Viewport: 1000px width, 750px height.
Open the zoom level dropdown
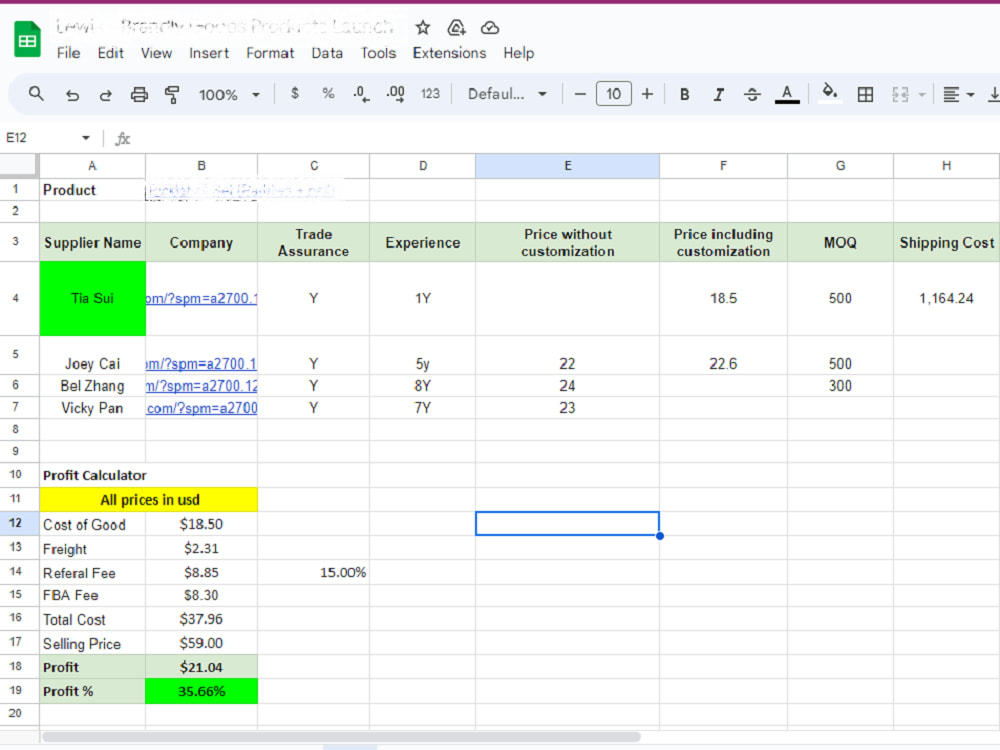[x=230, y=95]
